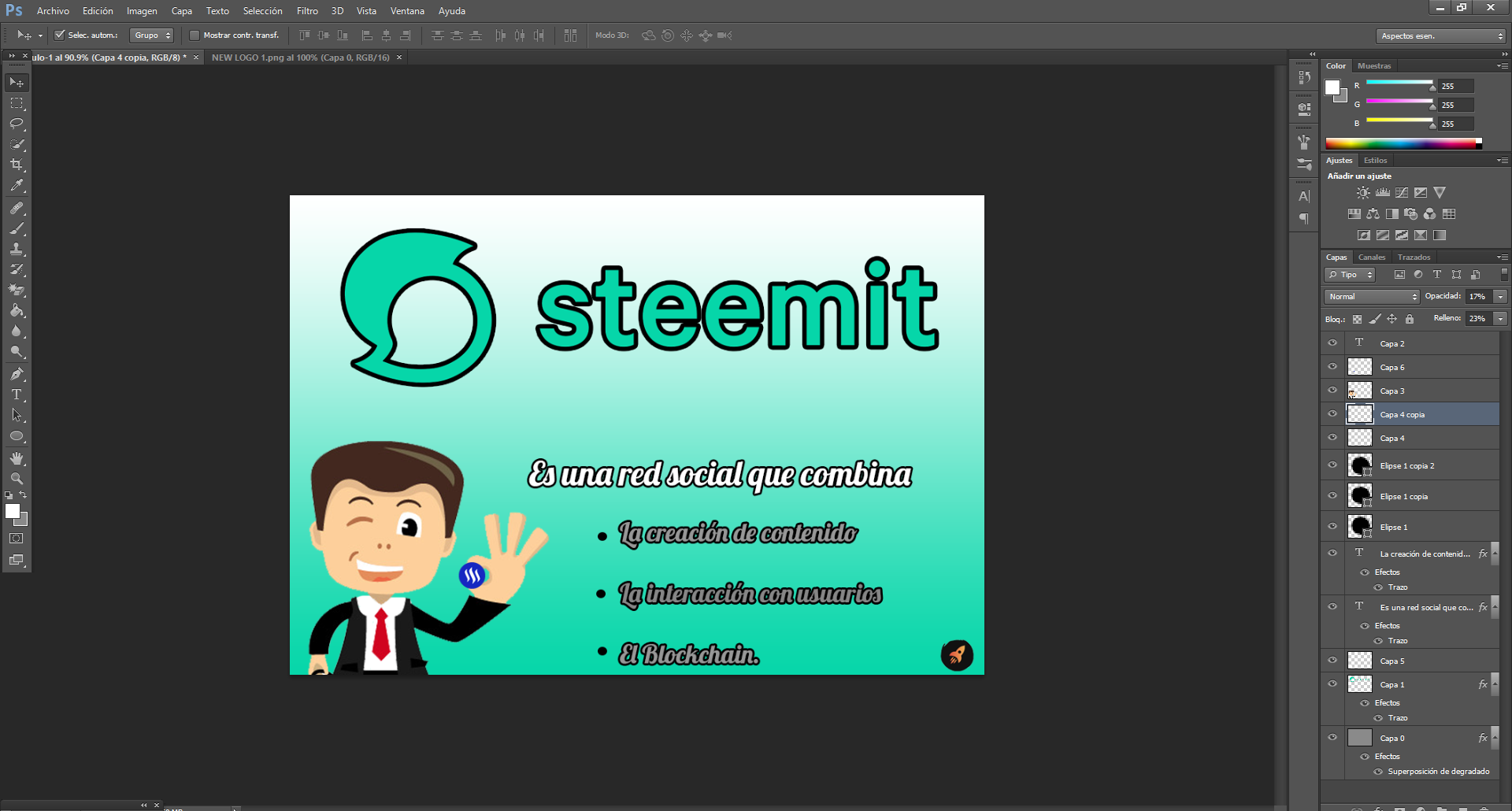Screen dimensions: 1512x811
Task: Open the Estilos tab
Action: (x=1375, y=161)
